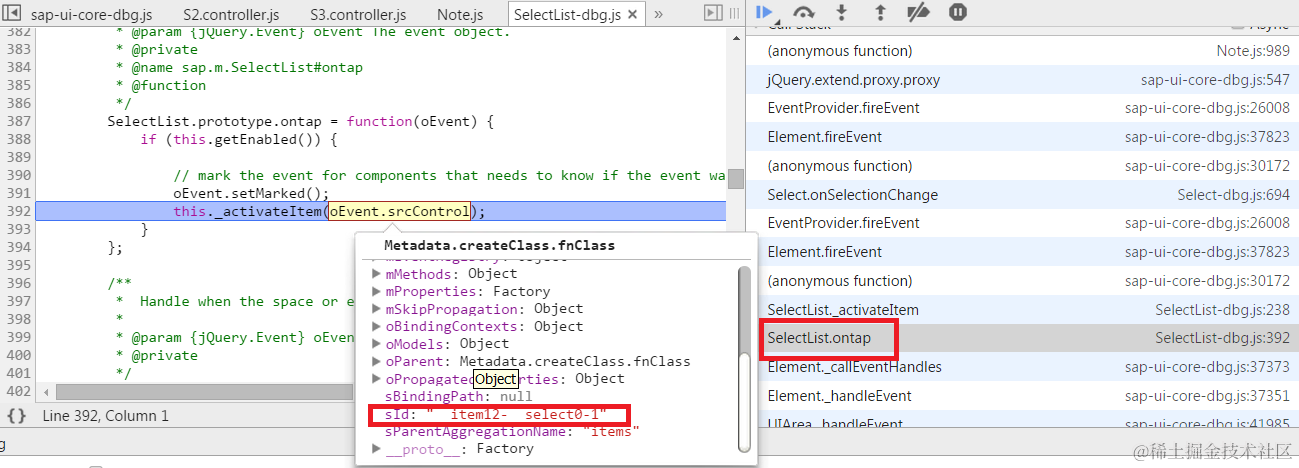
Task: Expand the oParent property
Action: pos(377,362)
